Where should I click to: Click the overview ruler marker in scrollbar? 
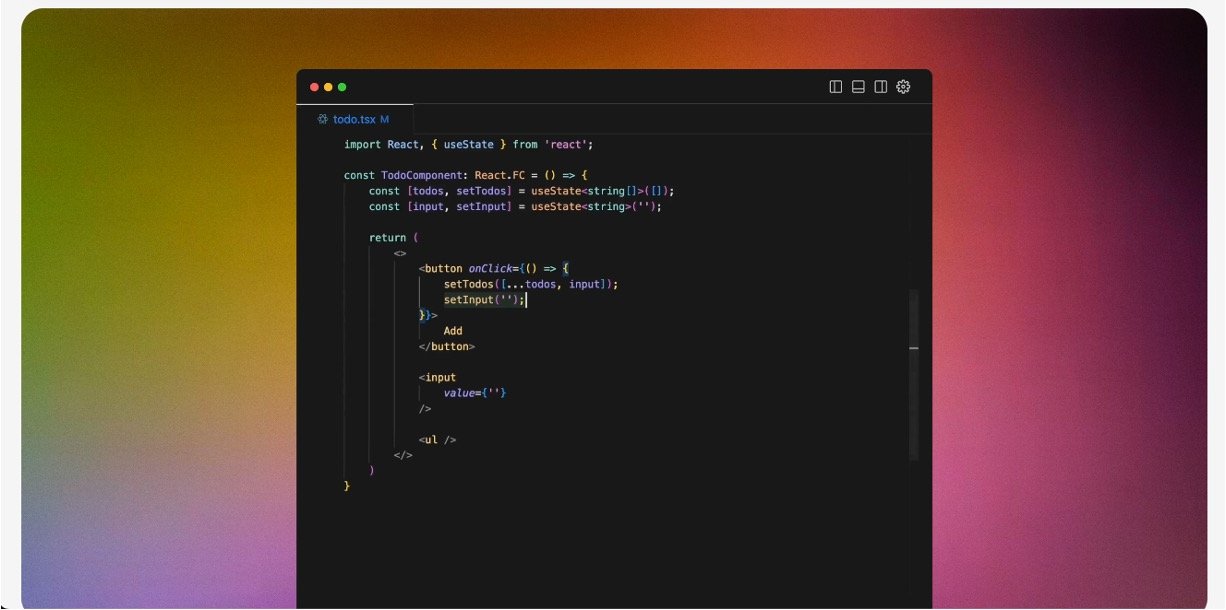point(913,348)
